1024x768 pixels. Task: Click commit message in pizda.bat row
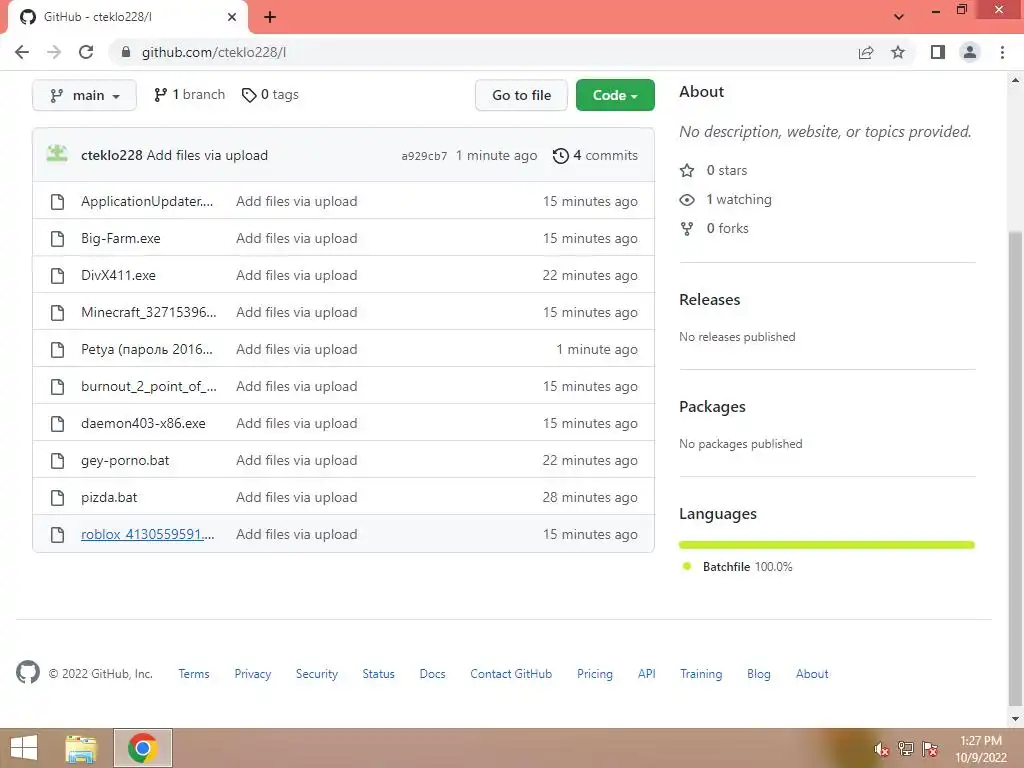point(296,497)
